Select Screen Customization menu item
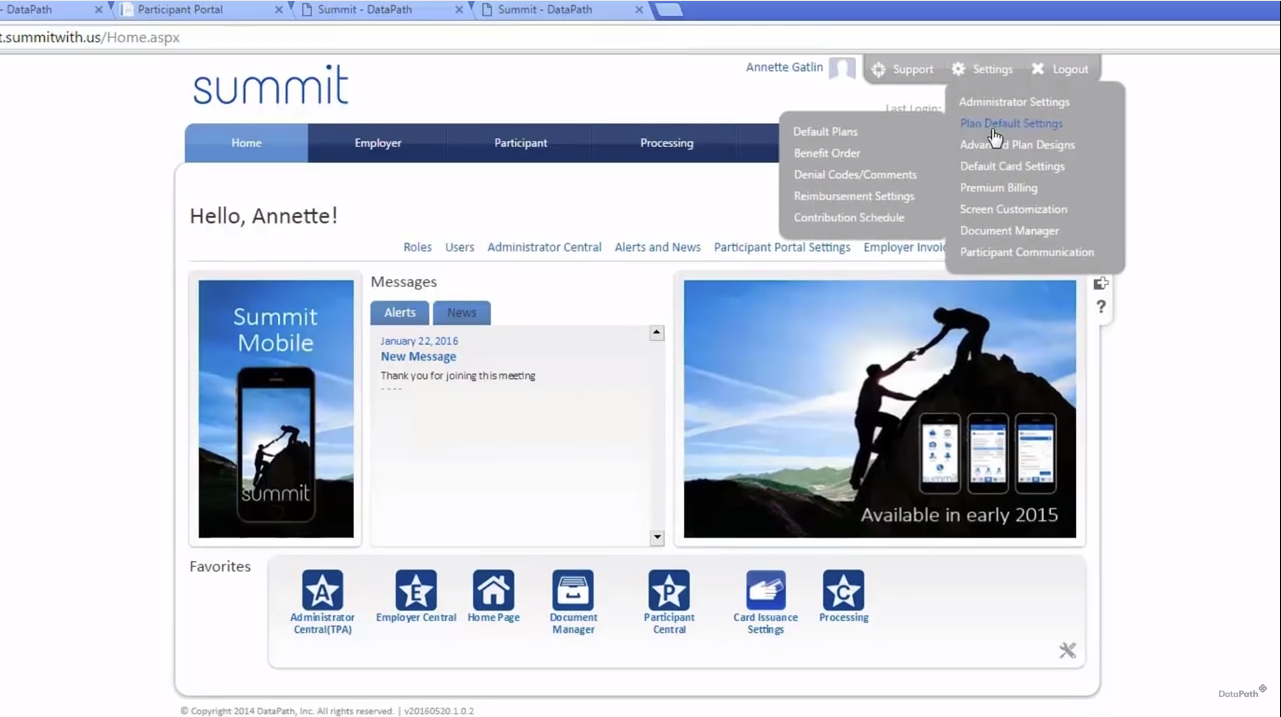 1013,210
